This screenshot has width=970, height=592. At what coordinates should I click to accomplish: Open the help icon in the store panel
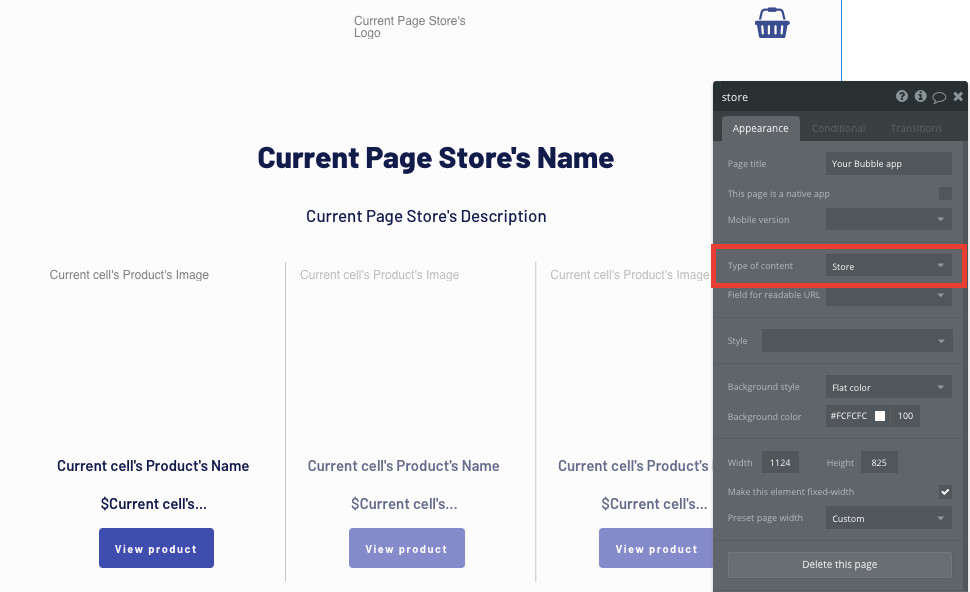click(x=902, y=96)
